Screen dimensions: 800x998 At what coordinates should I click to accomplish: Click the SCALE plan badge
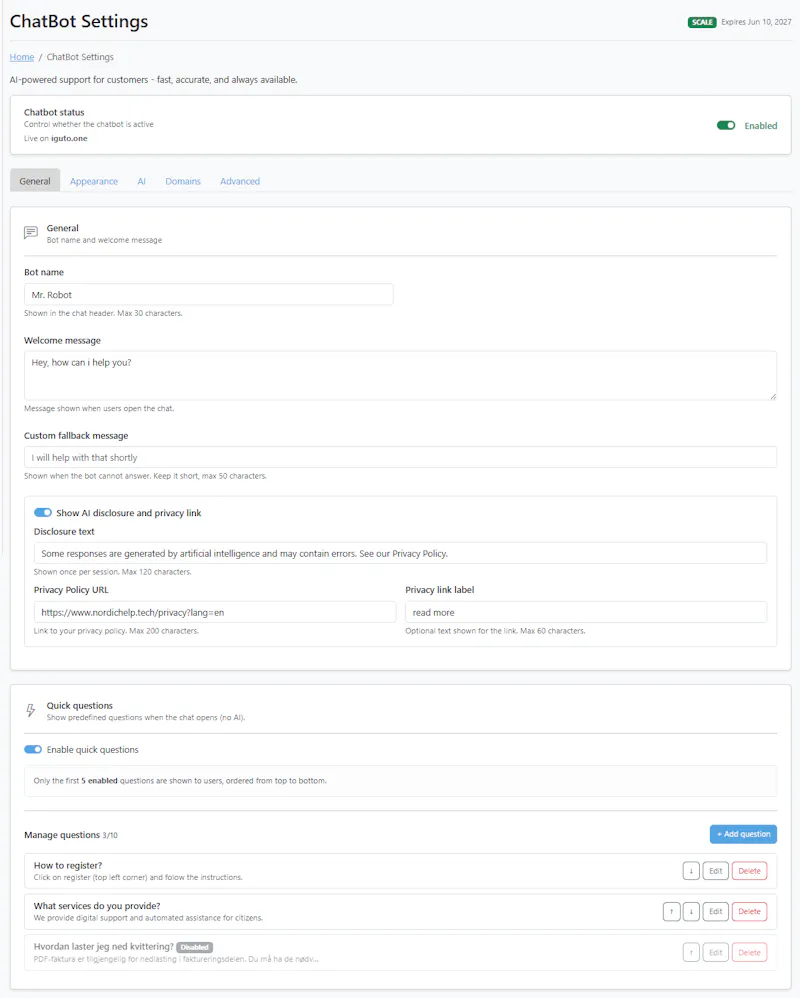(702, 22)
